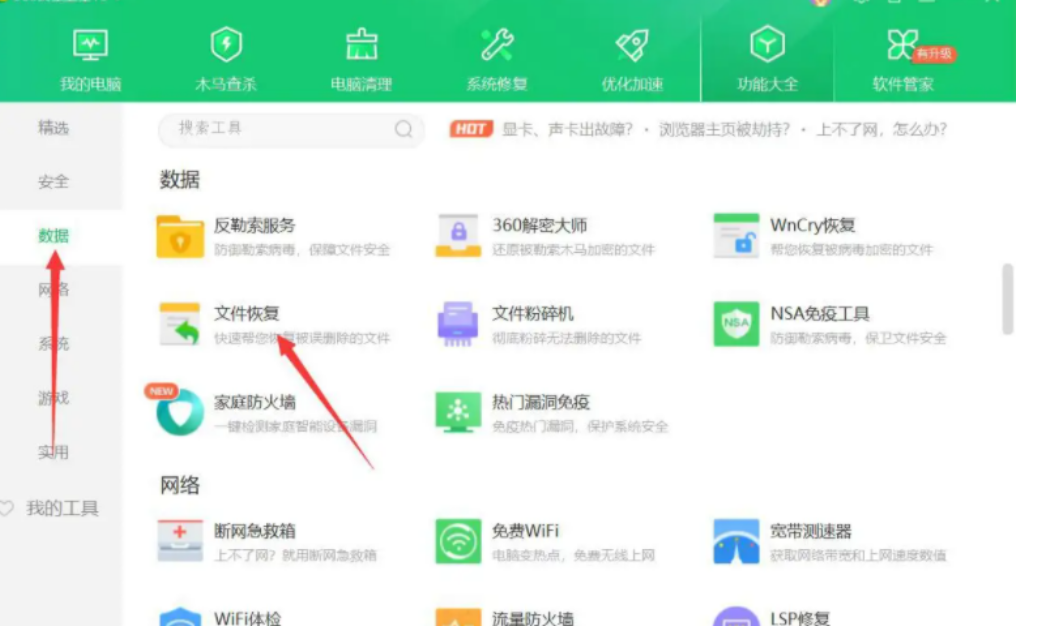
Task: Click WnCry恢复 title text
Action: (812, 225)
